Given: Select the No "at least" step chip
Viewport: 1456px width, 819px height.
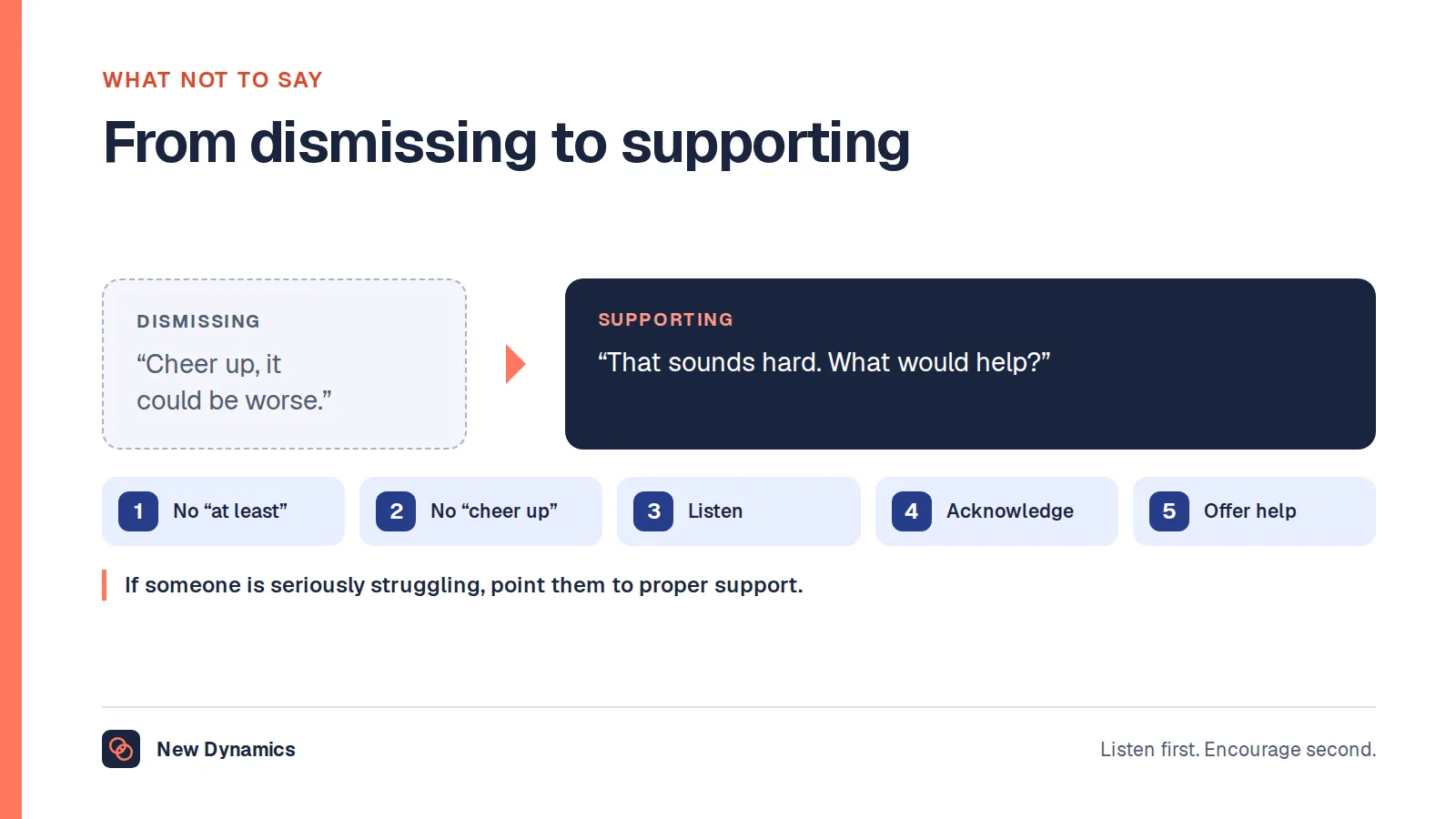Looking at the screenshot, I should pos(223,511).
